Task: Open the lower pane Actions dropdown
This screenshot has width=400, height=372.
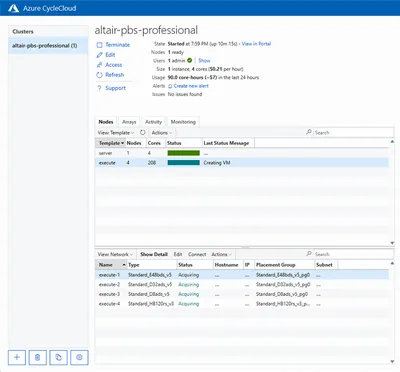Action: pos(221,254)
